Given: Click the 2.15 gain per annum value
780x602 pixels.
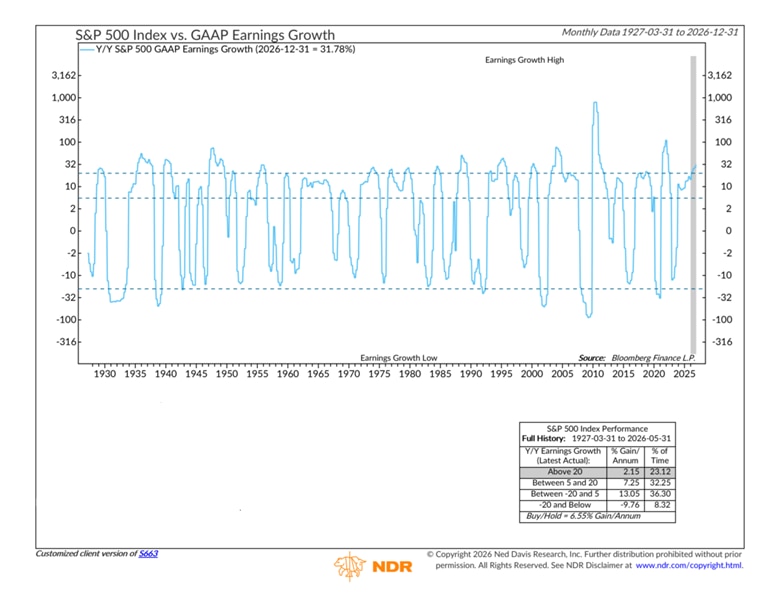Looking at the screenshot, I should (631, 472).
